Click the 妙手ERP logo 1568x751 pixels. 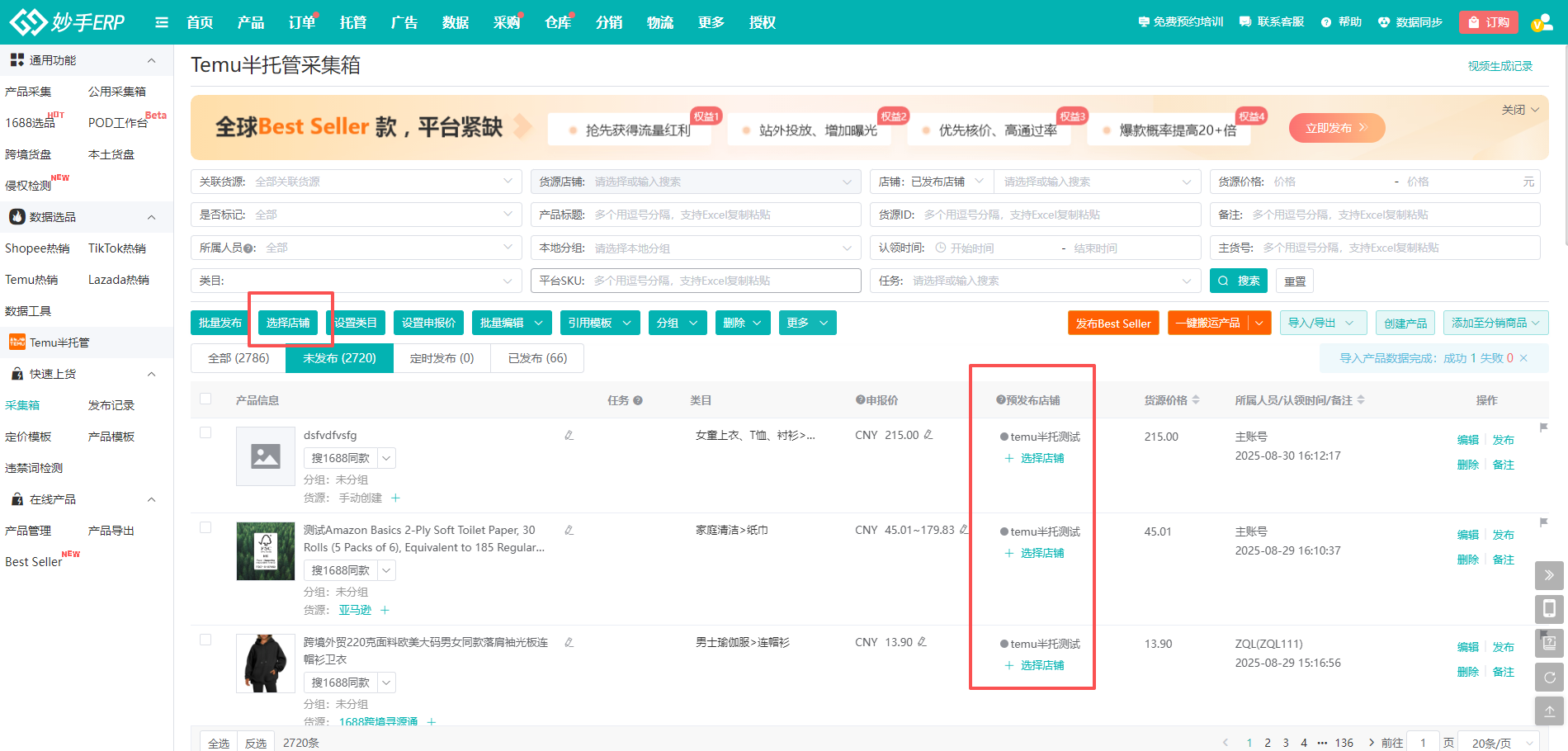pos(67,22)
